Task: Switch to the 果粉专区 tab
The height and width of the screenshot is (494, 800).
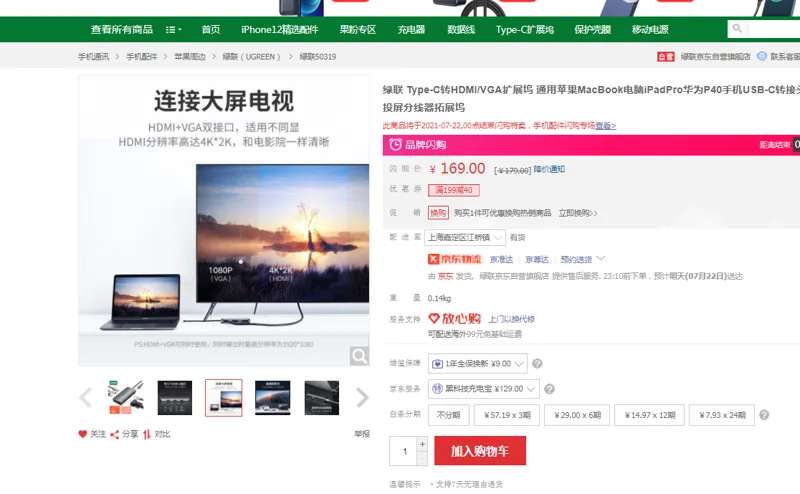Action: [x=358, y=30]
